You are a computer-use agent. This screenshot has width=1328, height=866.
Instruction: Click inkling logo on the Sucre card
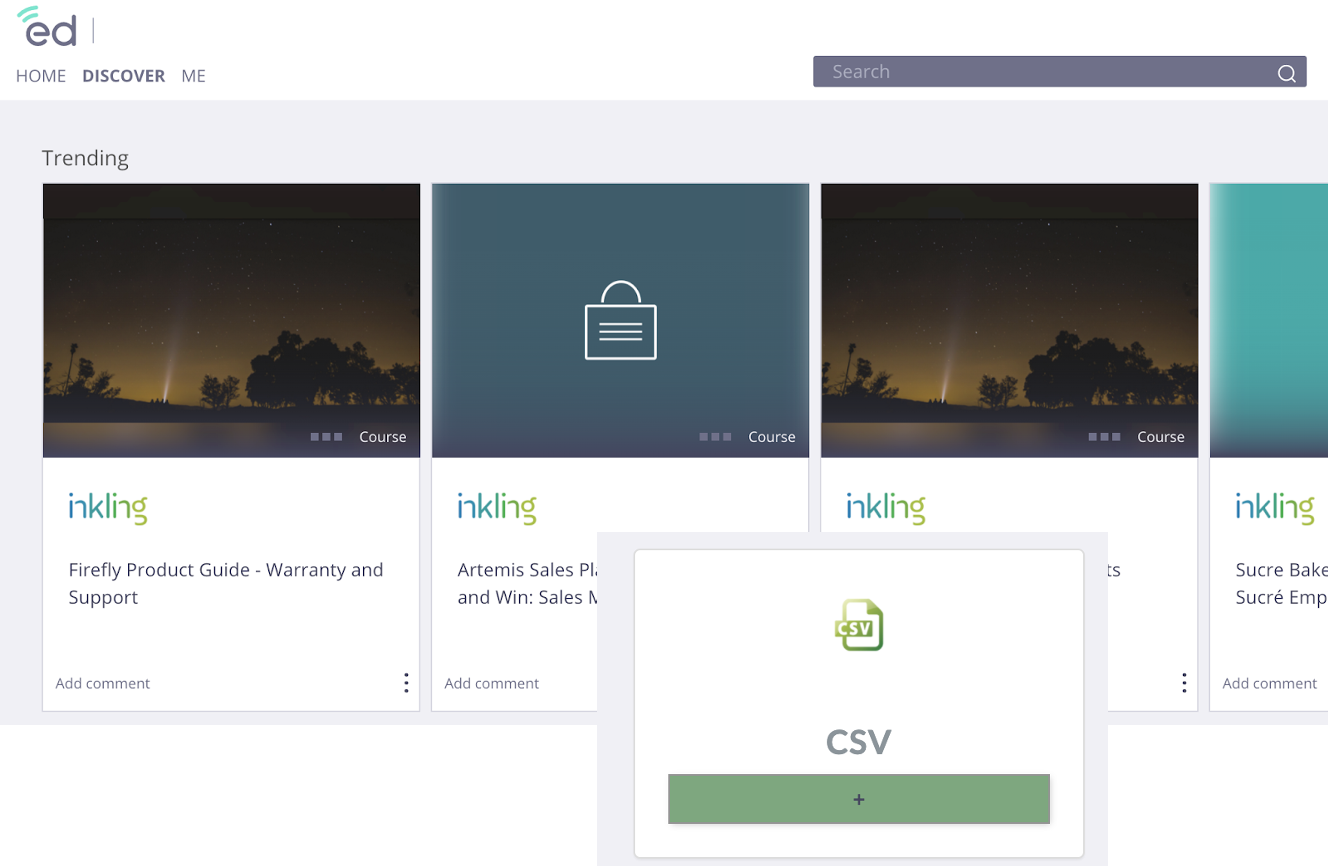pos(1275,508)
